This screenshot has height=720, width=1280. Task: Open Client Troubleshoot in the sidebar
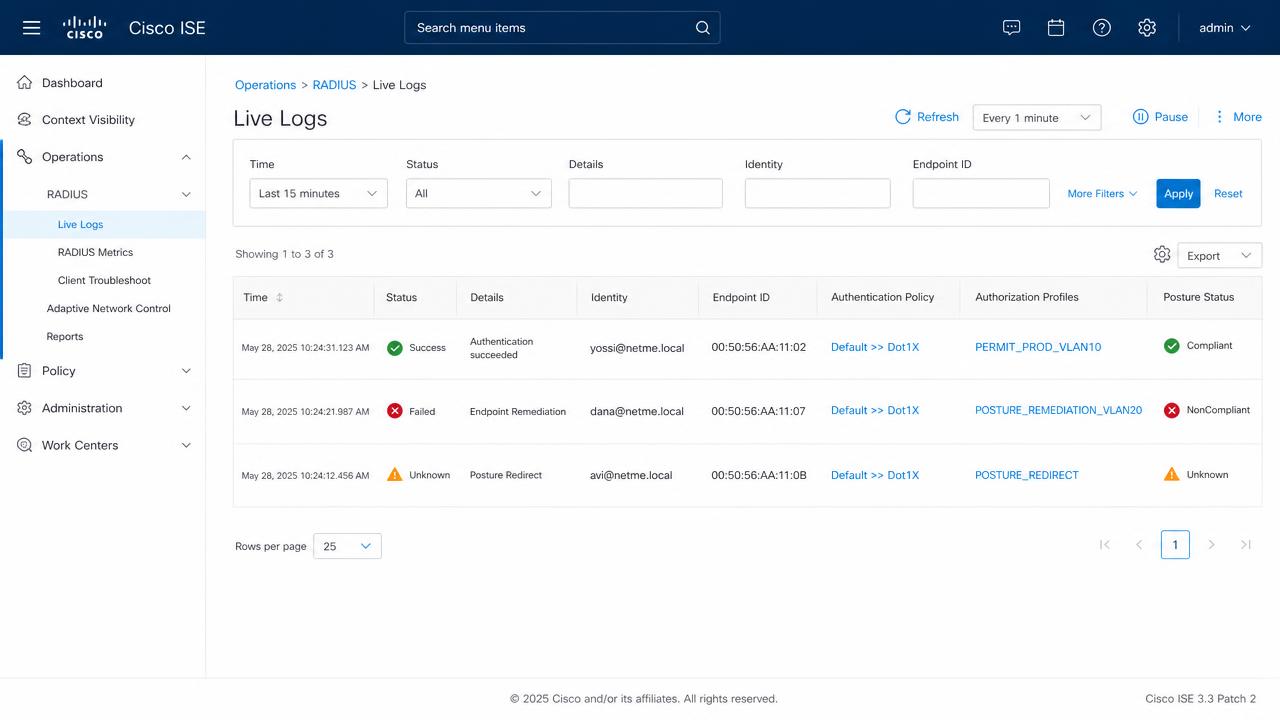103,281
